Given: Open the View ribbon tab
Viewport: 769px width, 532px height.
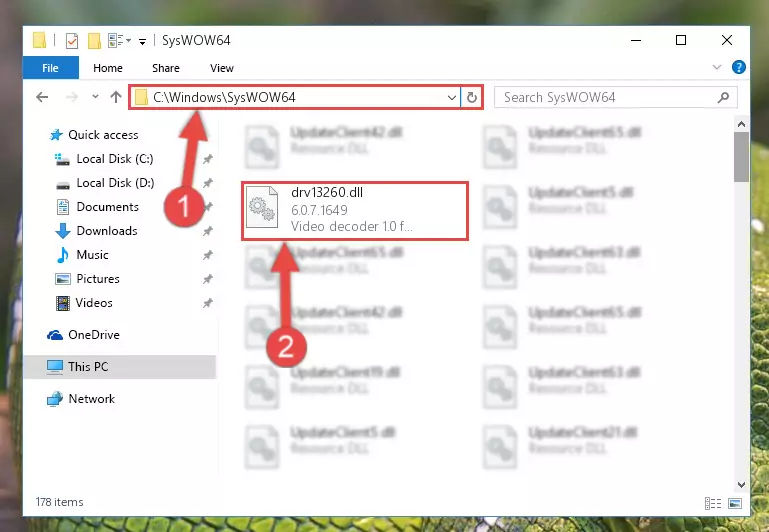Looking at the screenshot, I should pos(222,68).
